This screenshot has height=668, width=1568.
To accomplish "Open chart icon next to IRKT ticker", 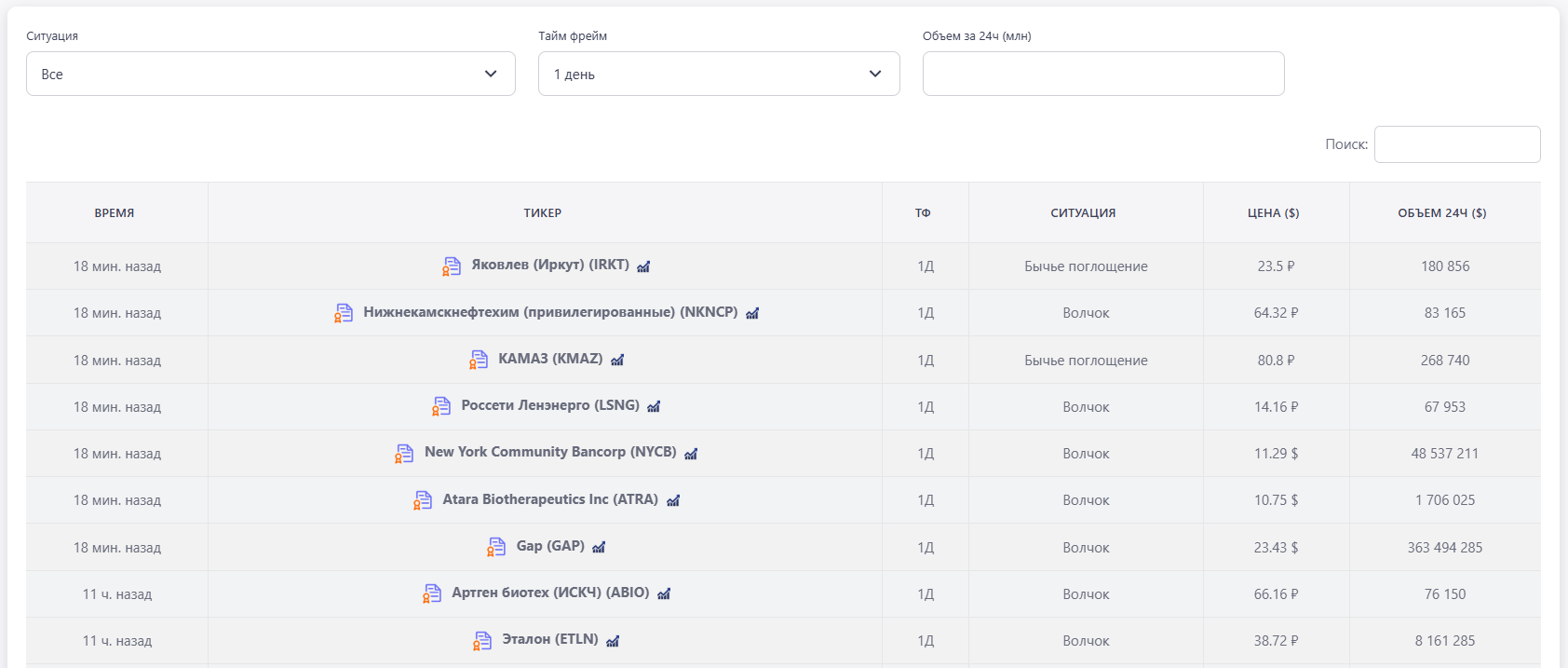I will click(643, 266).
